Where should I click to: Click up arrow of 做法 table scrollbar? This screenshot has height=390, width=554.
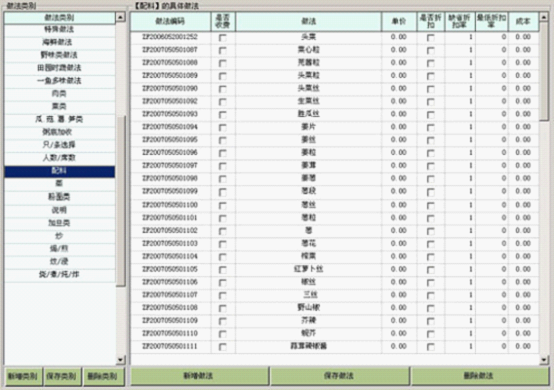(x=544, y=17)
